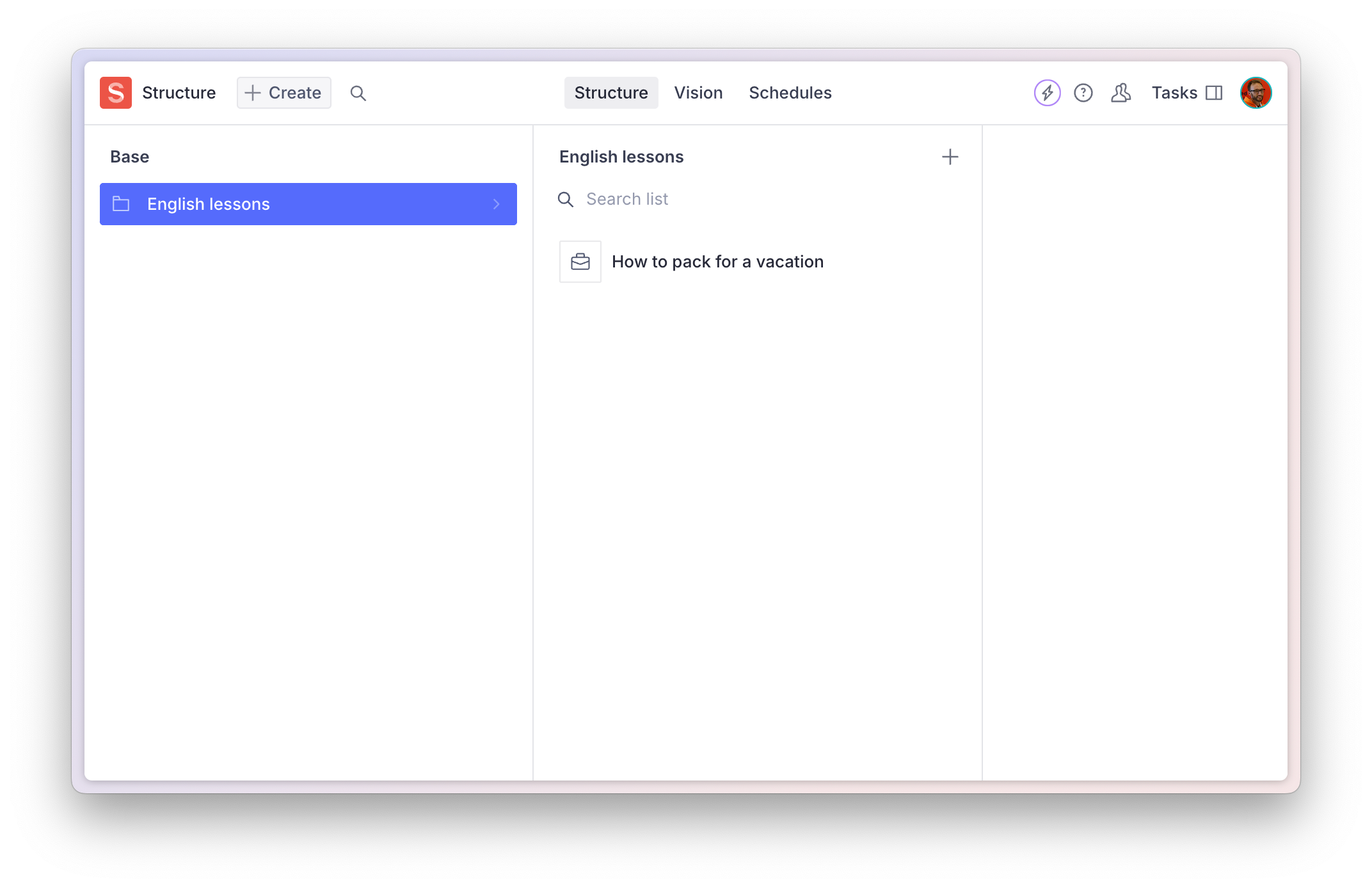The image size is (1372, 888).
Task: Open the members people icon
Action: point(1121,93)
